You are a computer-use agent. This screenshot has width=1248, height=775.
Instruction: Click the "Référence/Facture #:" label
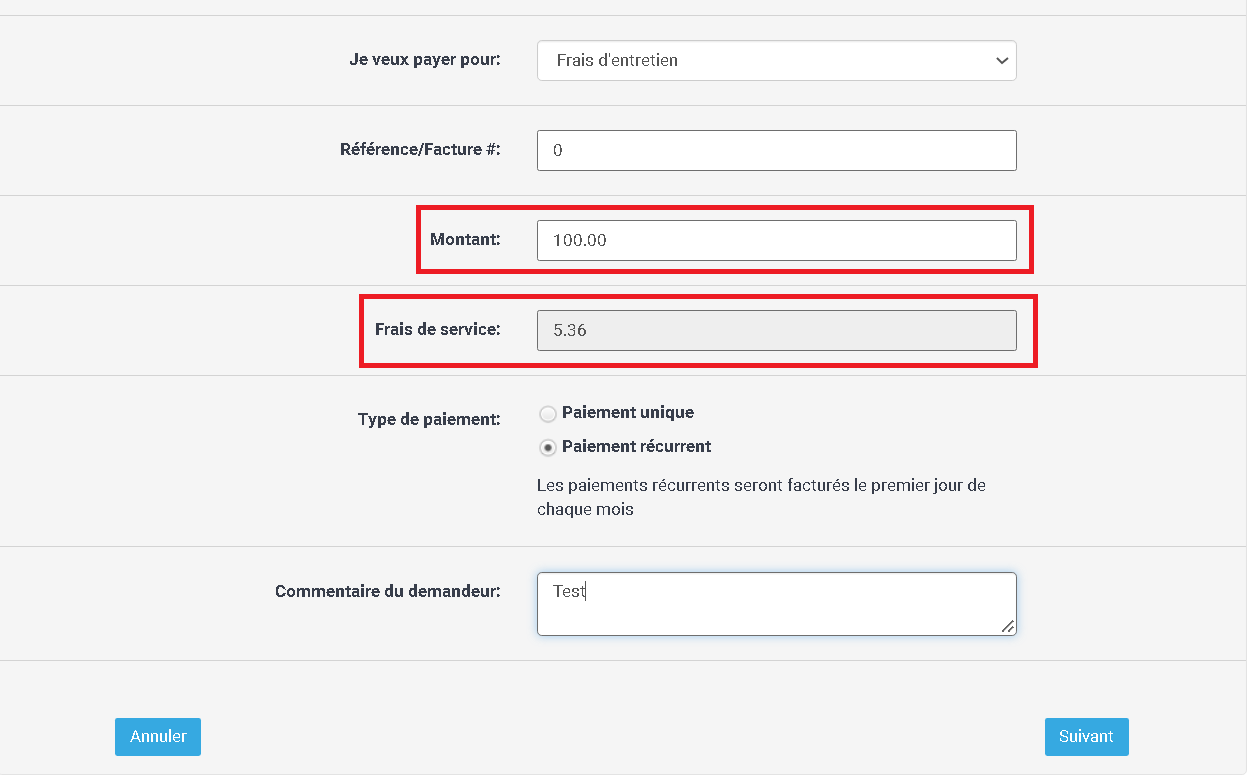pyautogui.click(x=420, y=149)
